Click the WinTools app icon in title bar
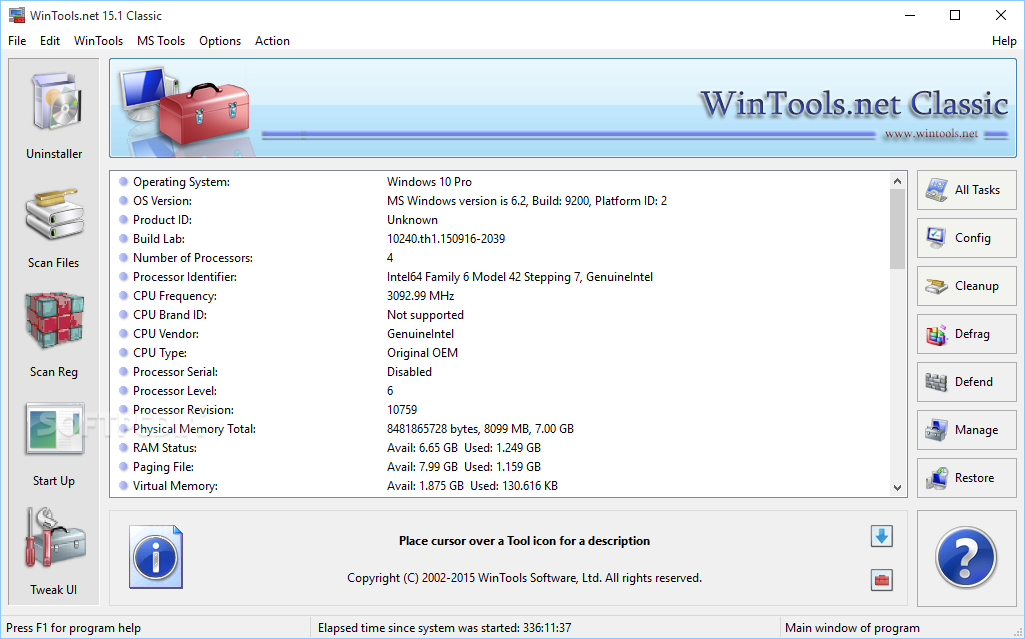The height and width of the screenshot is (639, 1025). click(17, 15)
